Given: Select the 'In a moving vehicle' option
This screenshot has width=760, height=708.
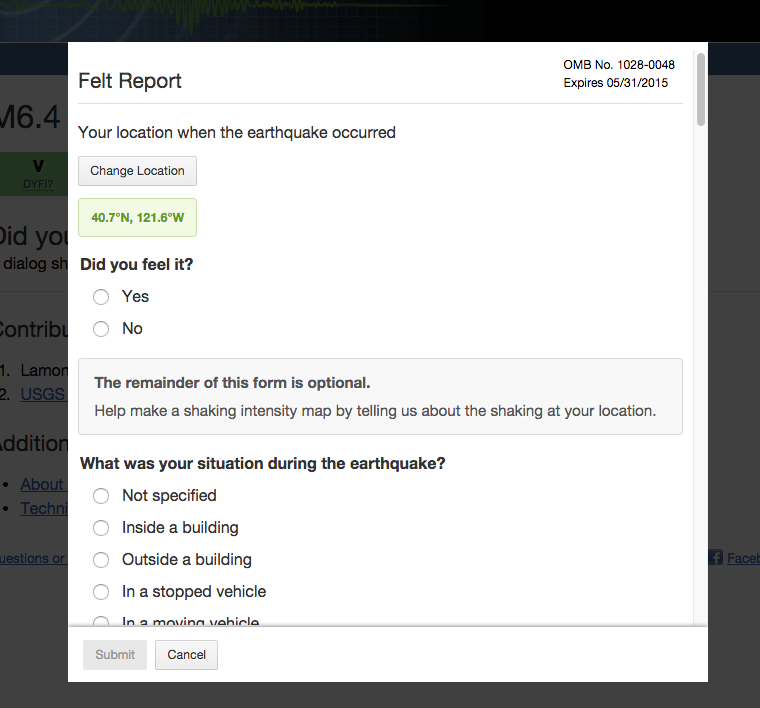Looking at the screenshot, I should (101, 621).
